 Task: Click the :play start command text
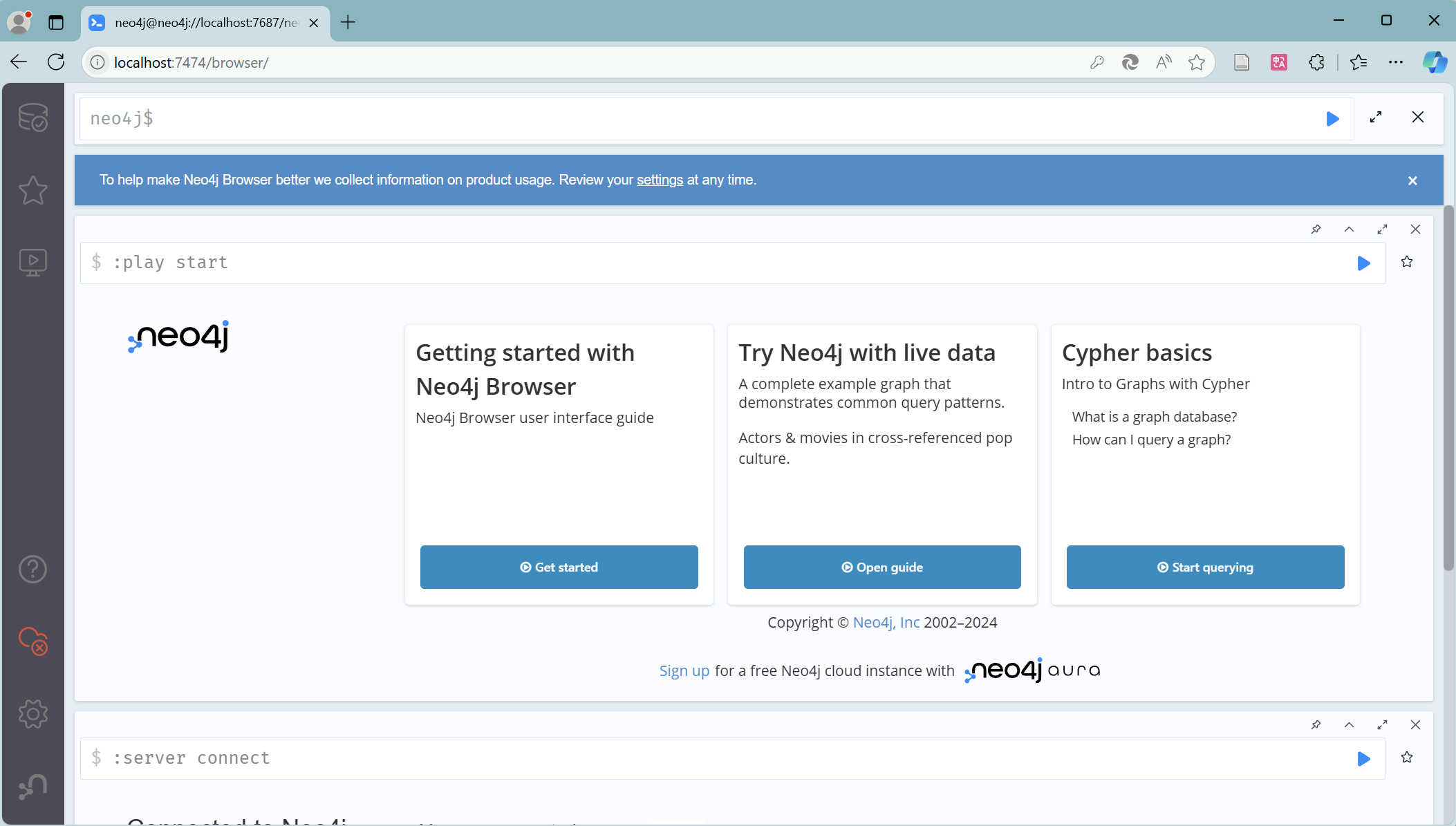pos(170,263)
